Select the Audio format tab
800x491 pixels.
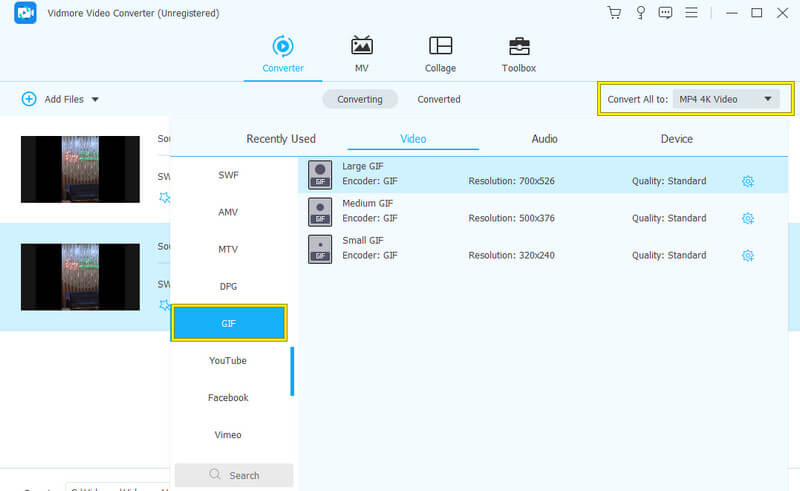[x=544, y=139]
